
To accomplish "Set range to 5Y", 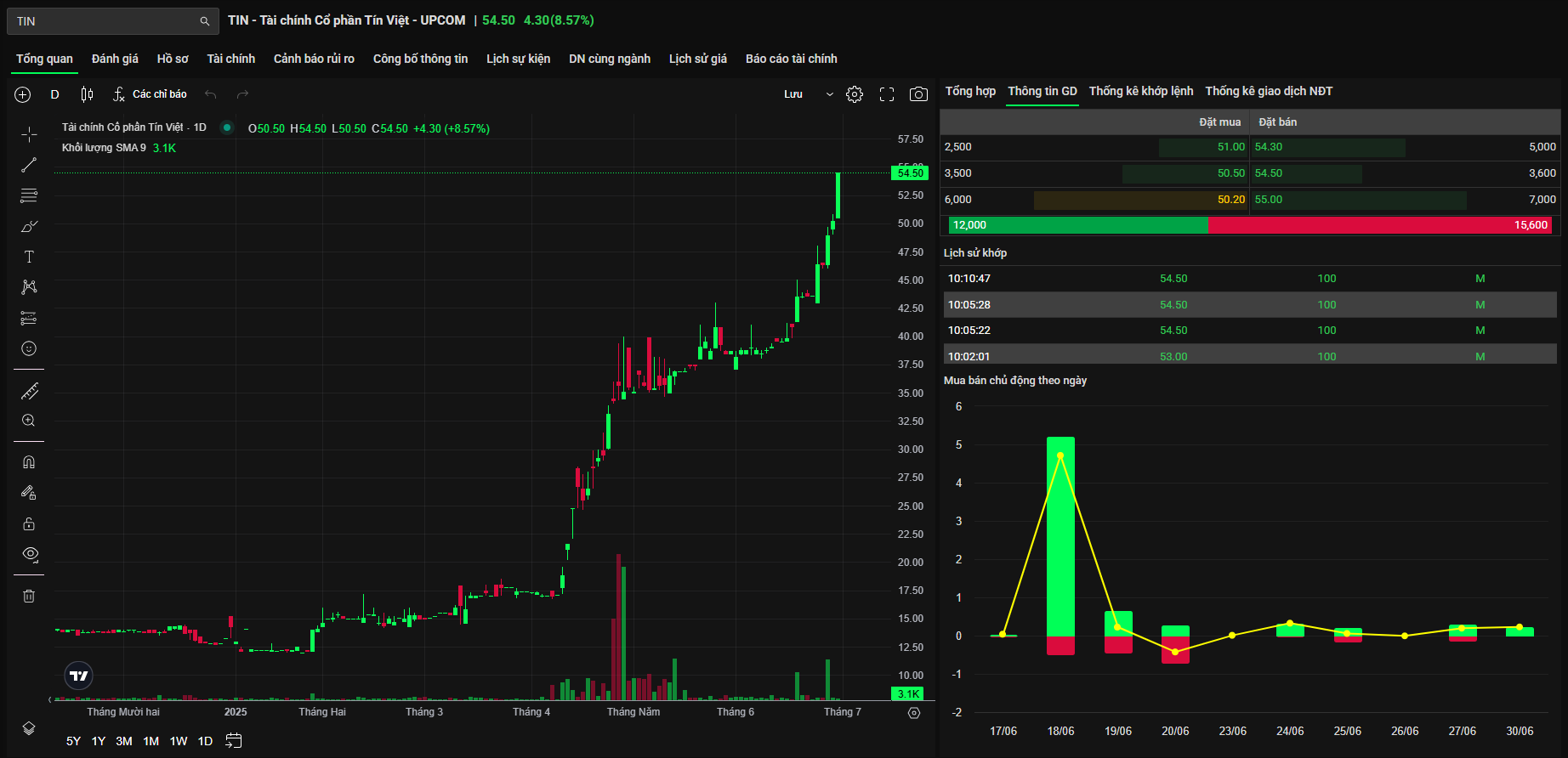I will click(x=73, y=741).
